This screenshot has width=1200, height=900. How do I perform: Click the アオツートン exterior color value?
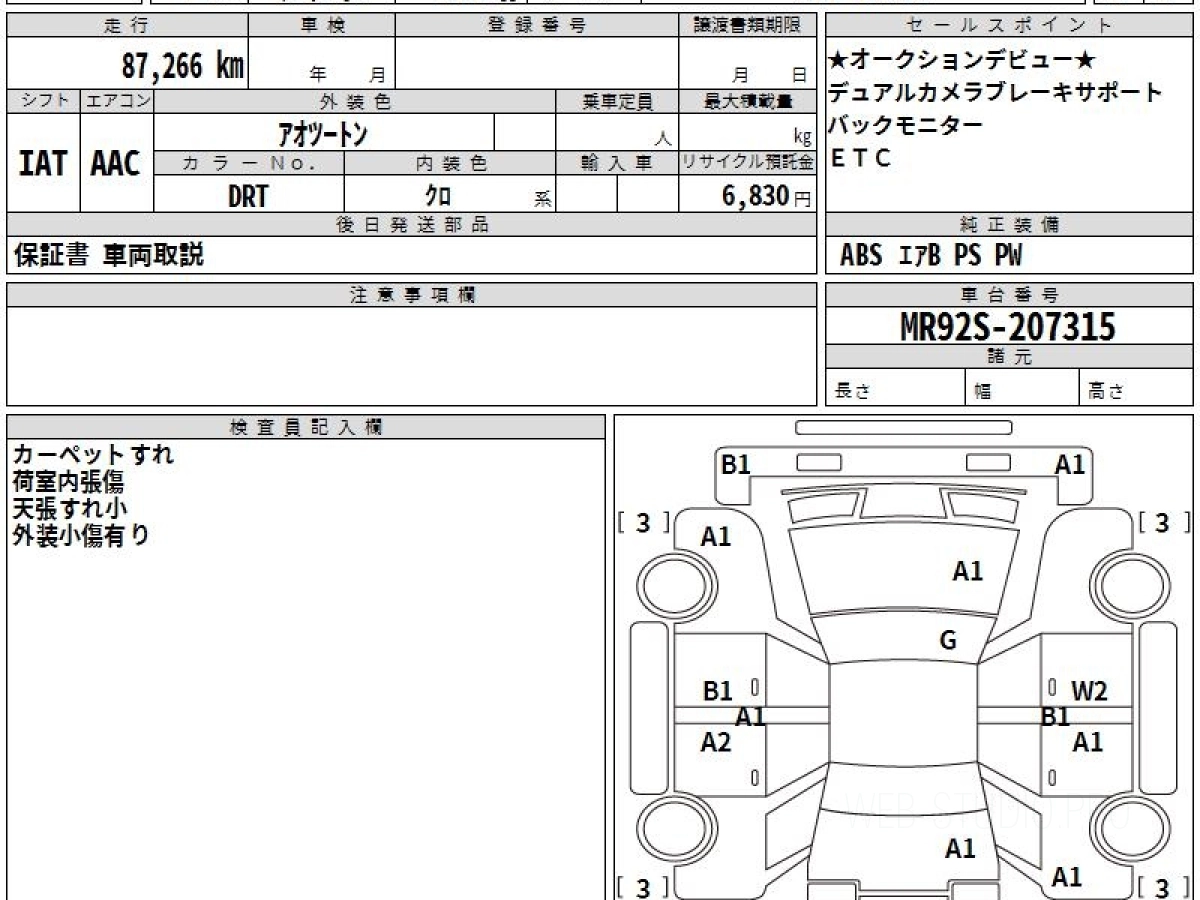point(322,133)
